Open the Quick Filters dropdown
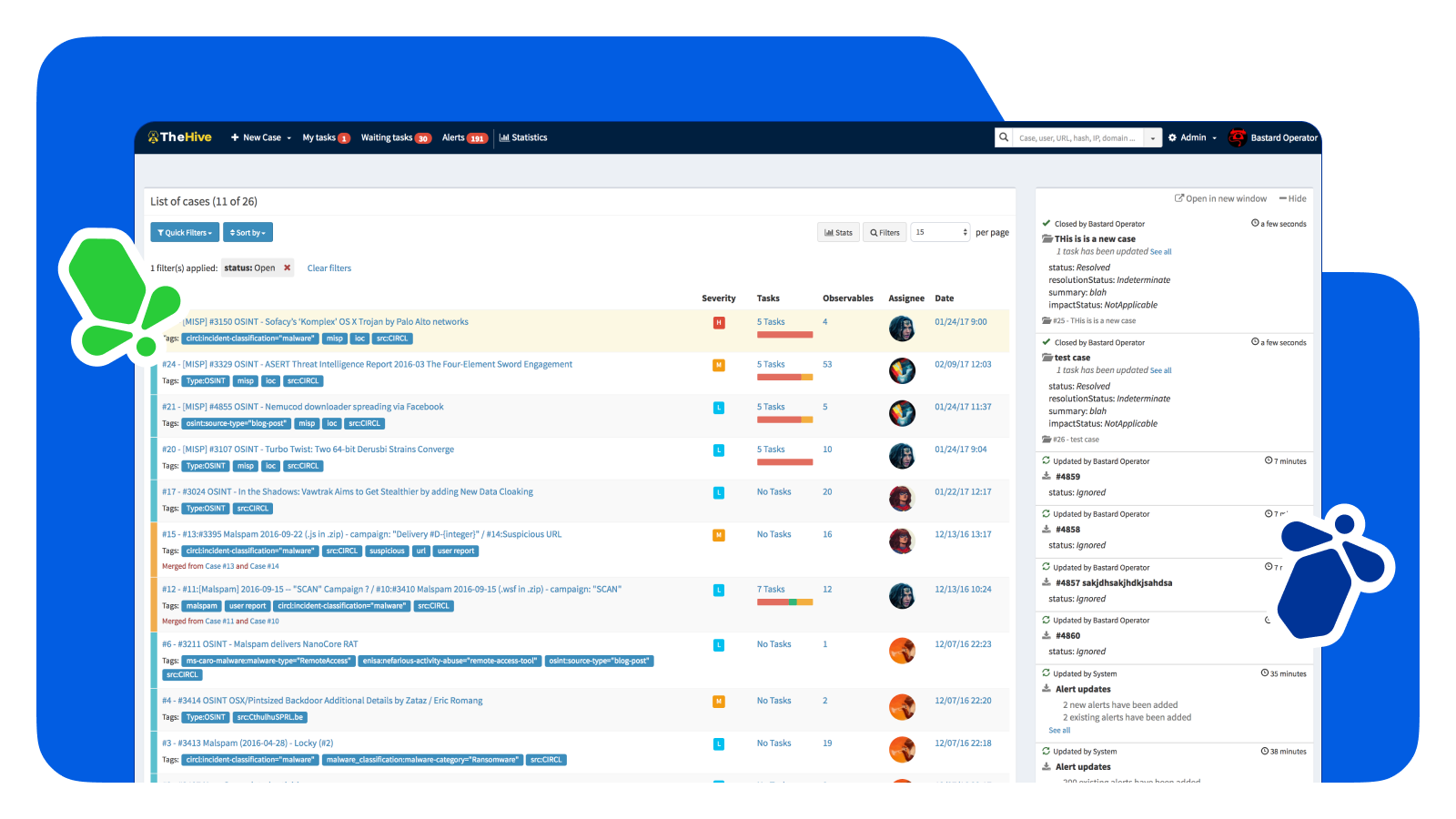1456x819 pixels. [x=185, y=232]
